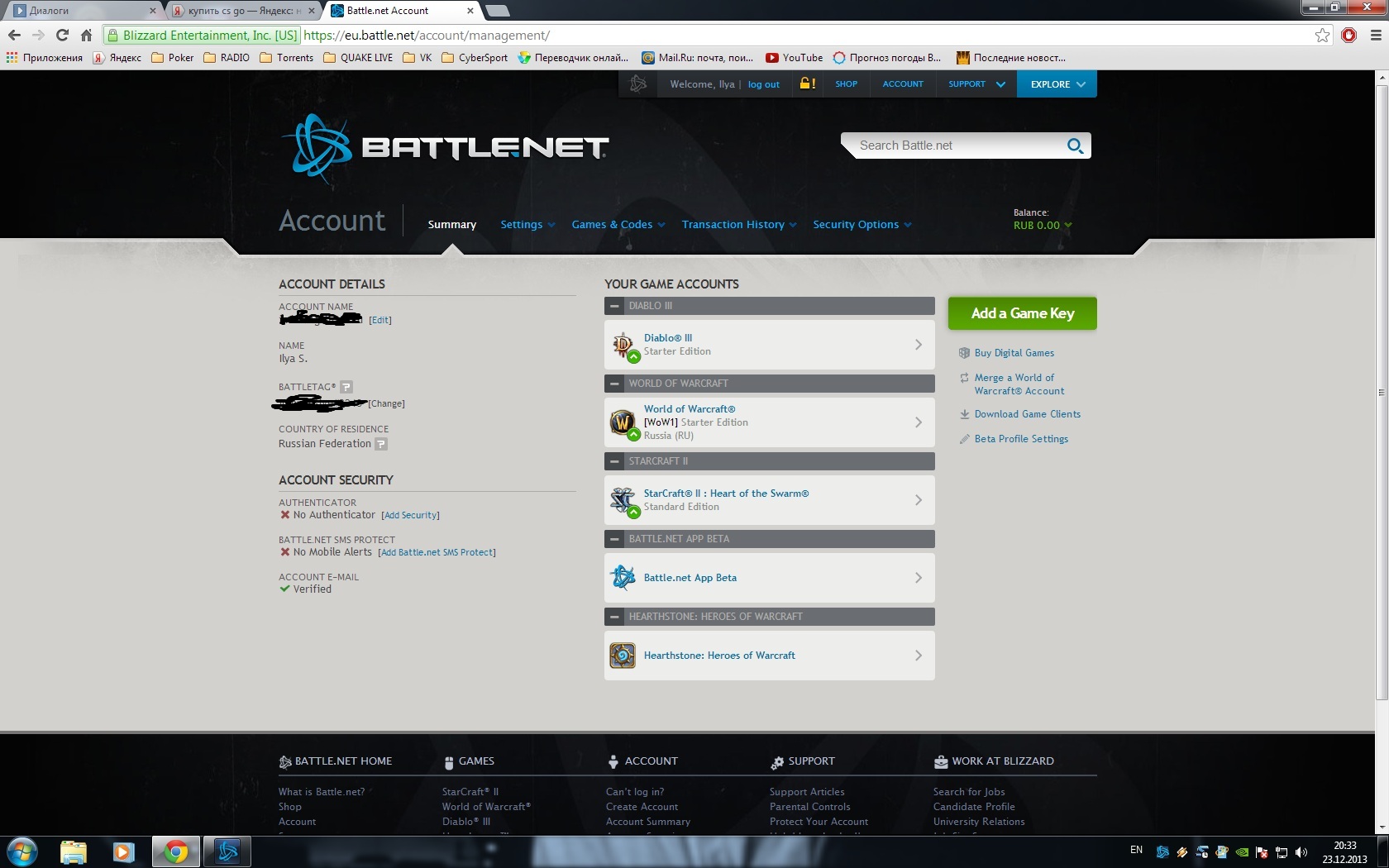Collapse the Battle.net App Beta section
This screenshot has height=868, width=1389.
(614, 539)
